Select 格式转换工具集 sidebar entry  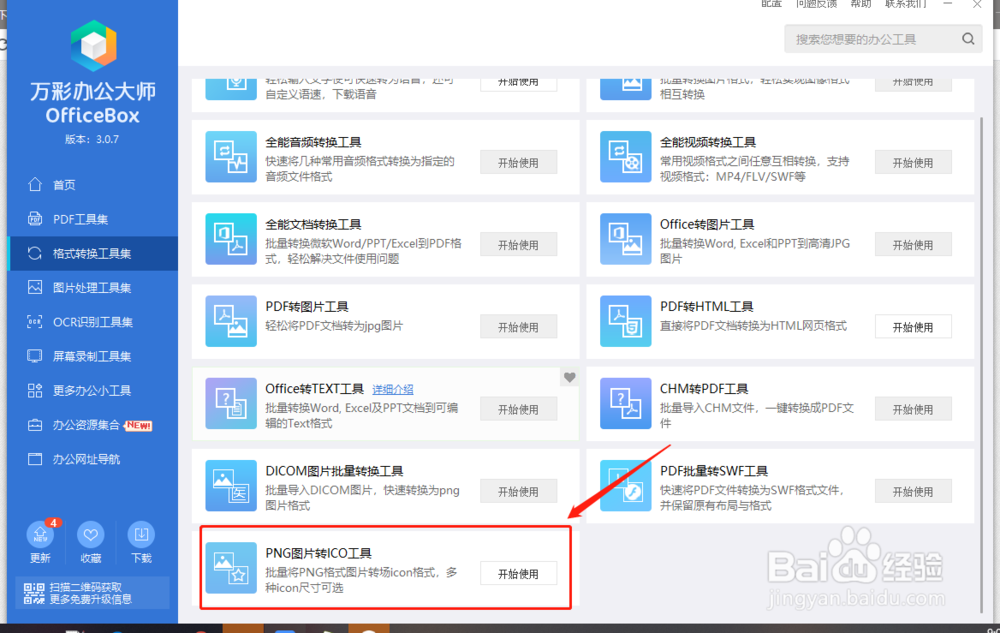point(92,254)
